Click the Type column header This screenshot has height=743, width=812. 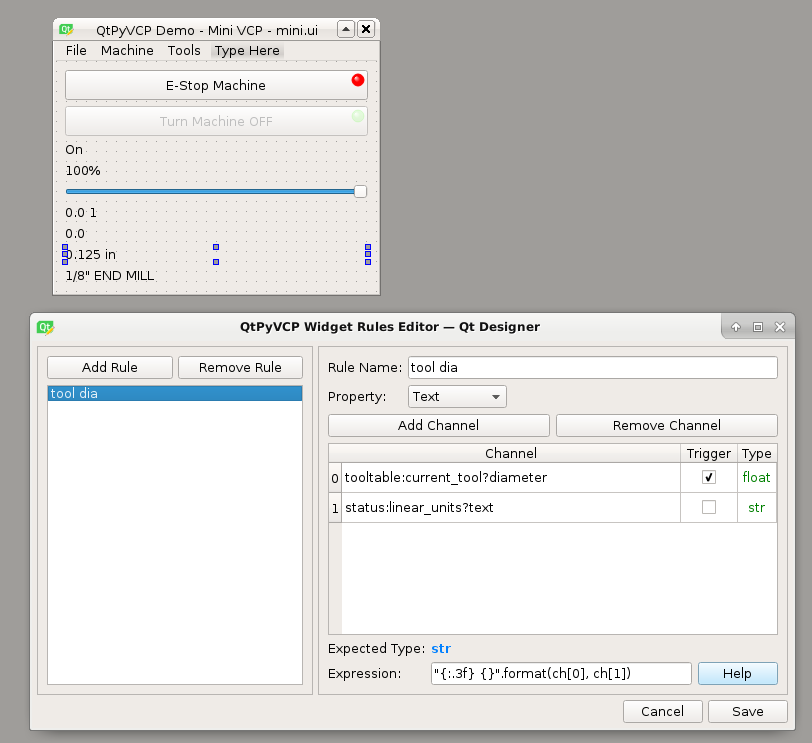click(x=757, y=453)
